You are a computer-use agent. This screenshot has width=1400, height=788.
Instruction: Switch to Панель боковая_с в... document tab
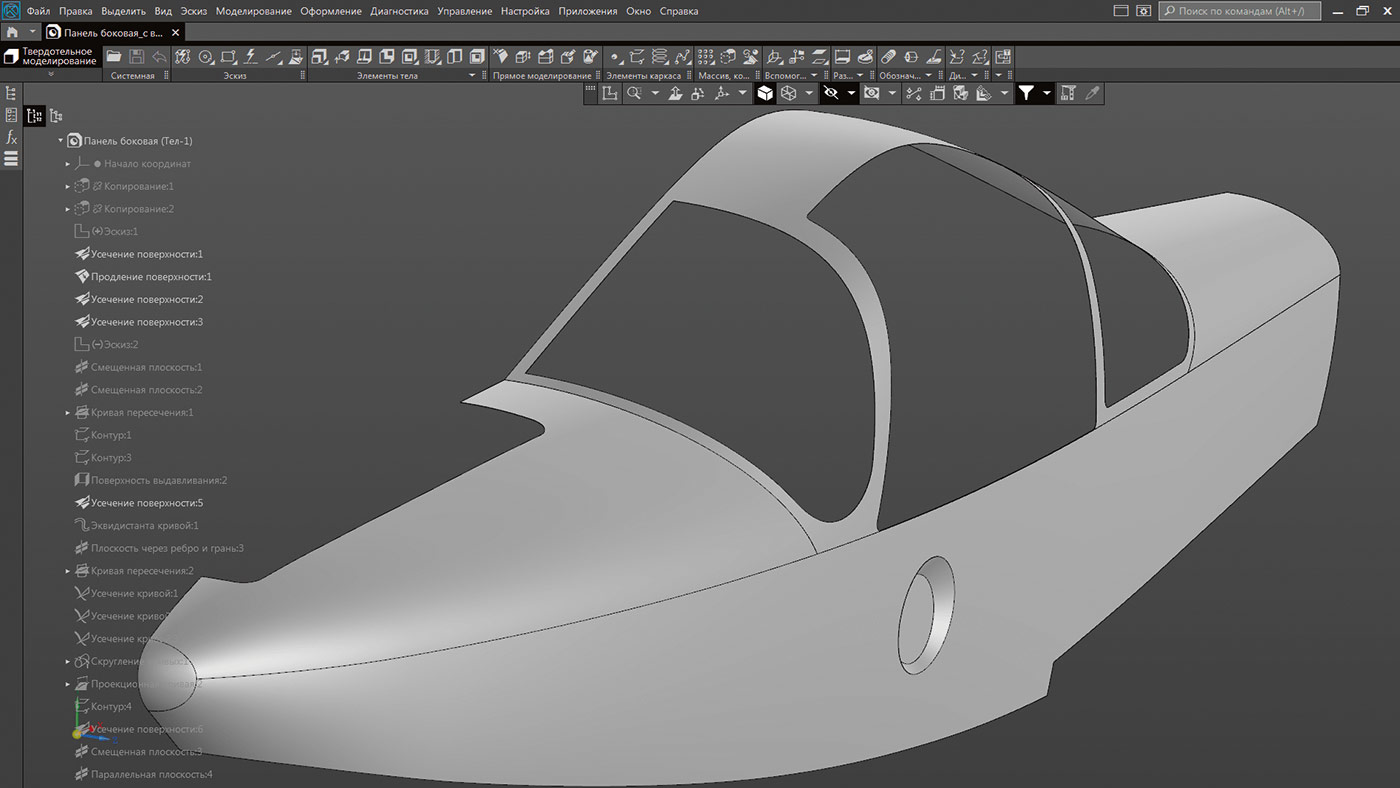pyautogui.click(x=112, y=32)
